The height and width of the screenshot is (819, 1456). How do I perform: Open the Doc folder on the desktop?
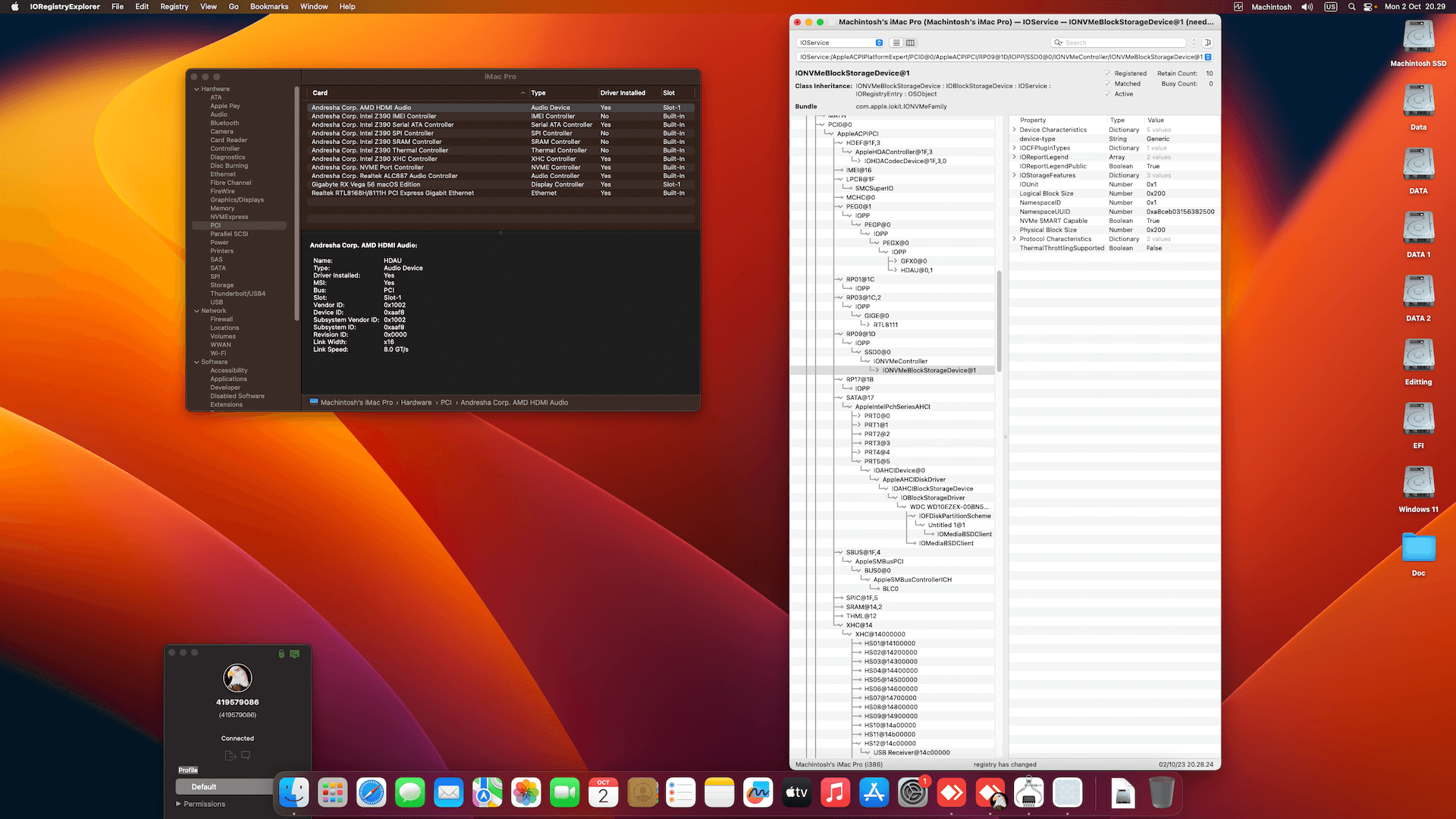pyautogui.click(x=1417, y=548)
